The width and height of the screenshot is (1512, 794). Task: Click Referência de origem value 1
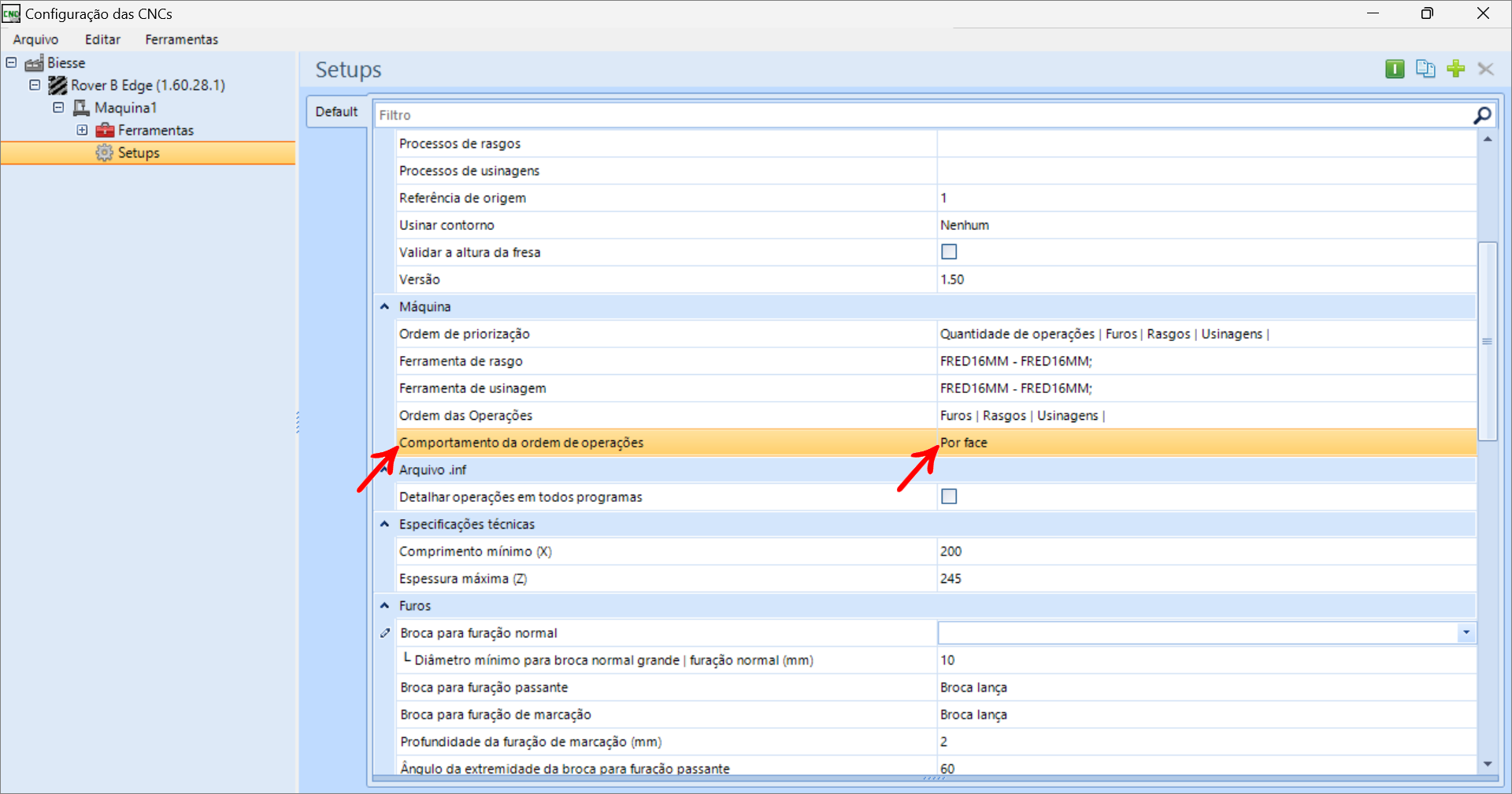943,198
